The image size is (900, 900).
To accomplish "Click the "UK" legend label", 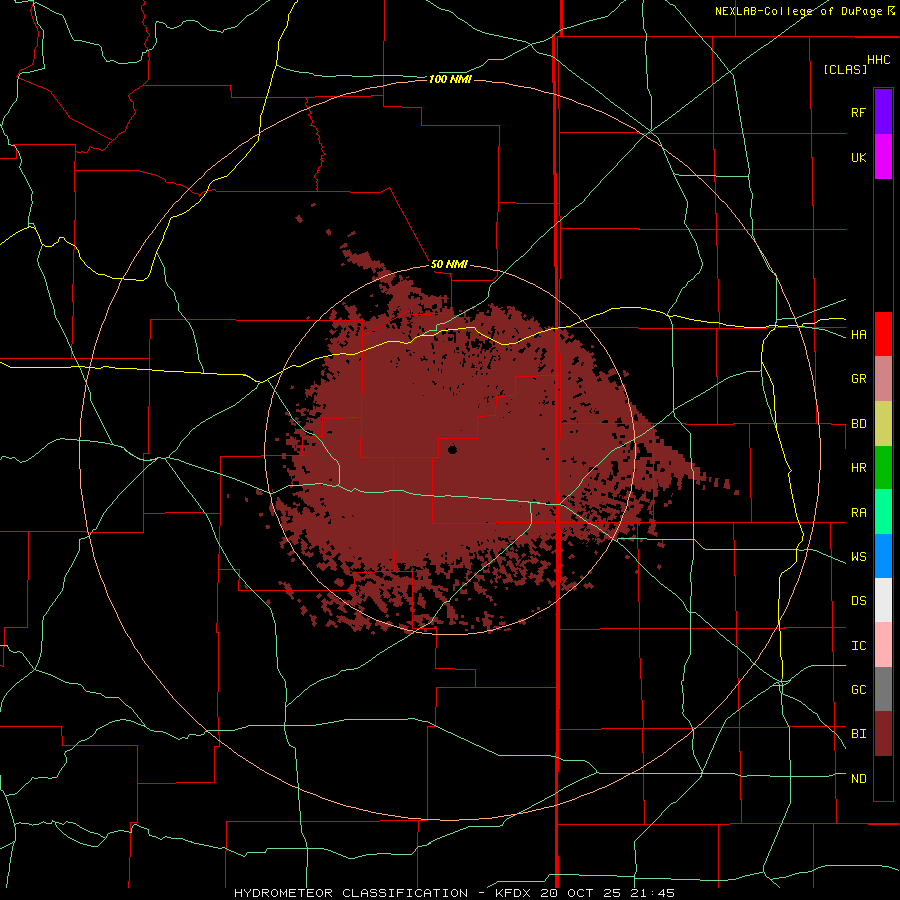I will (x=858, y=157).
